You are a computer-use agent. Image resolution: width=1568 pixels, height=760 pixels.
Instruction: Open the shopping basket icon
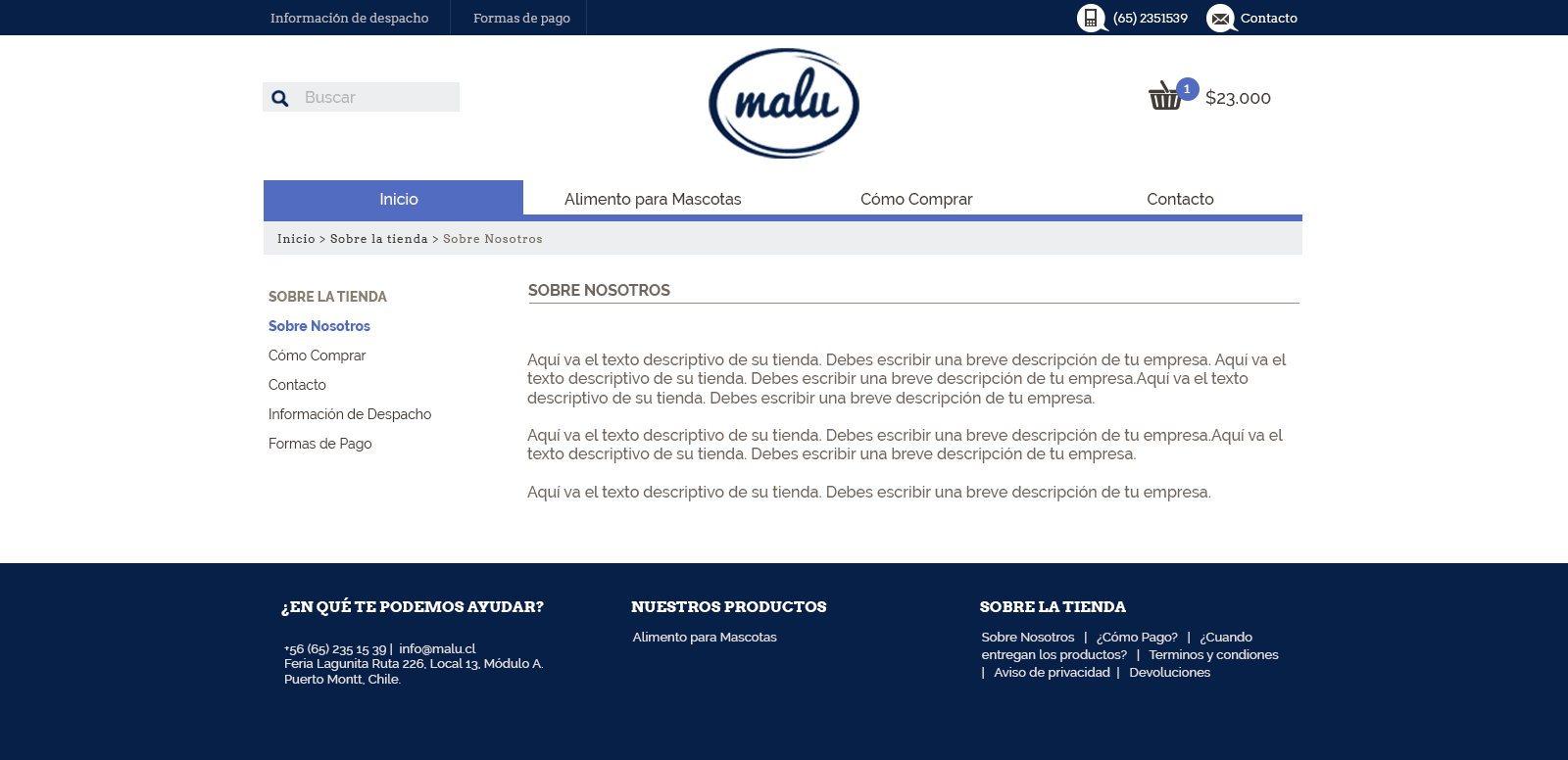1163,97
